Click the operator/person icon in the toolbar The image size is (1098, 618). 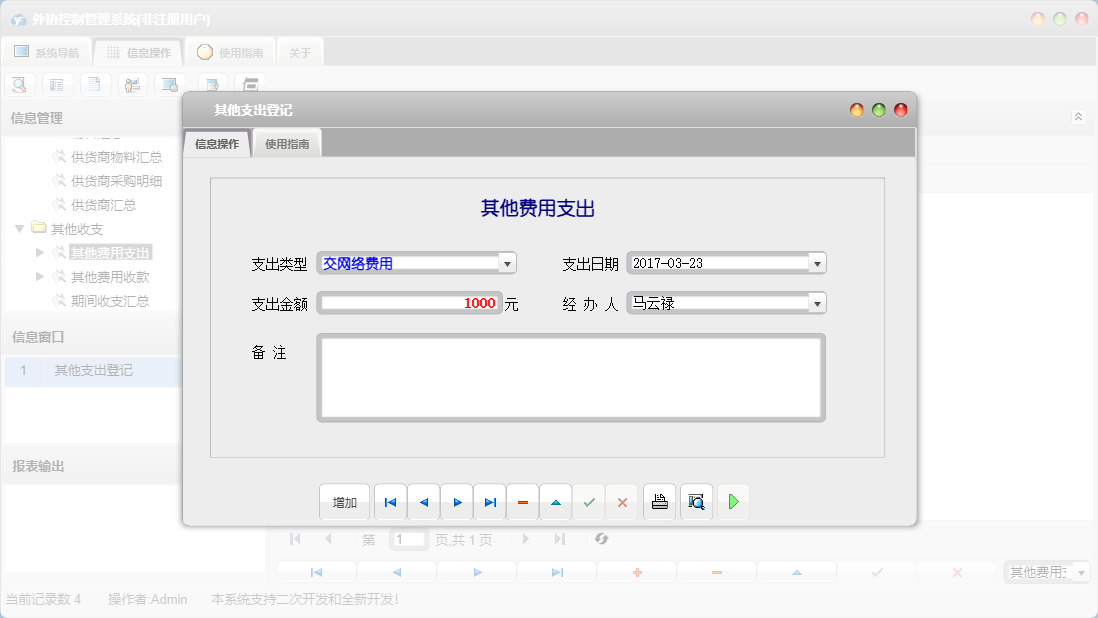click(132, 84)
